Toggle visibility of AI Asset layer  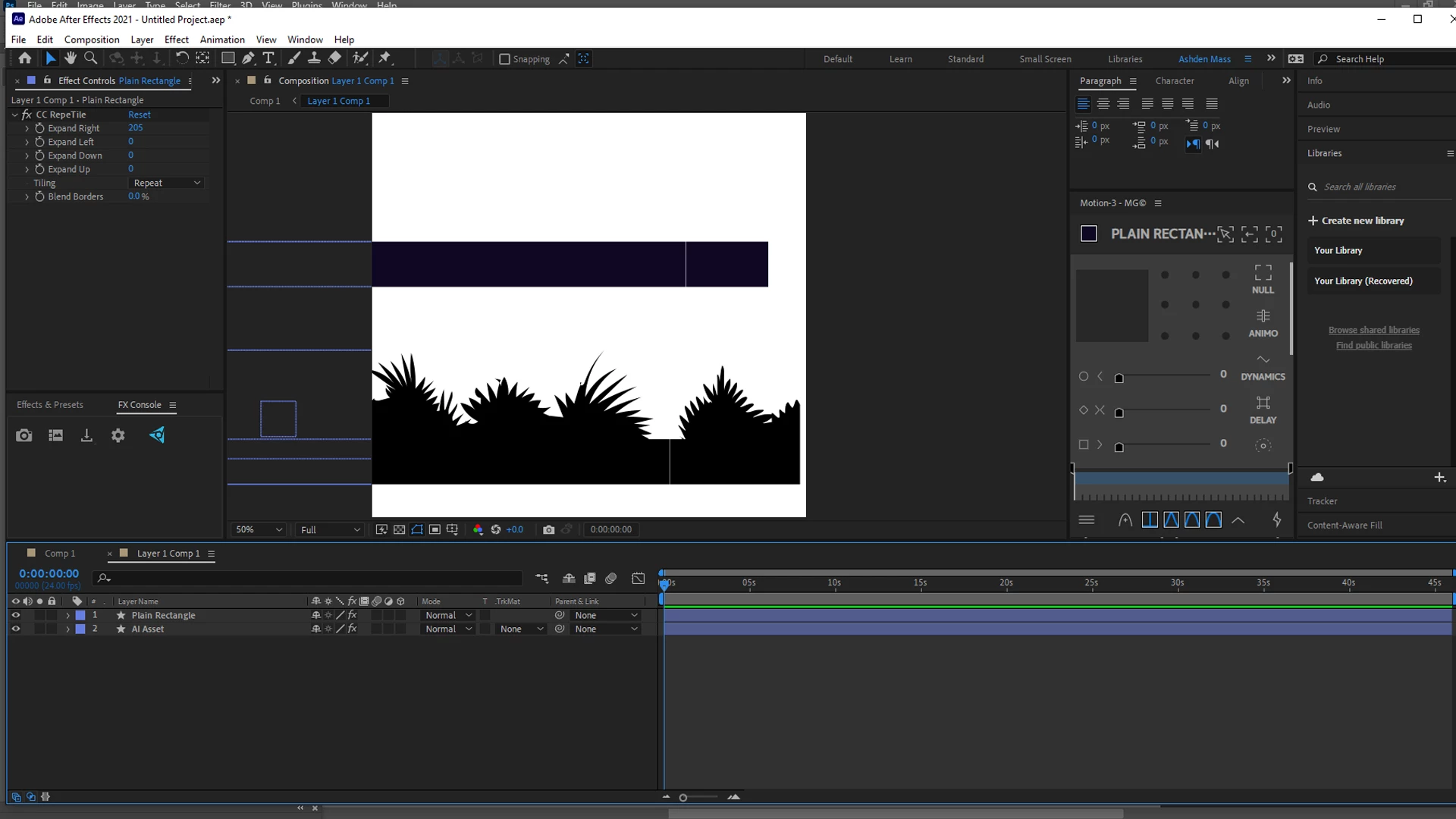pyautogui.click(x=15, y=629)
